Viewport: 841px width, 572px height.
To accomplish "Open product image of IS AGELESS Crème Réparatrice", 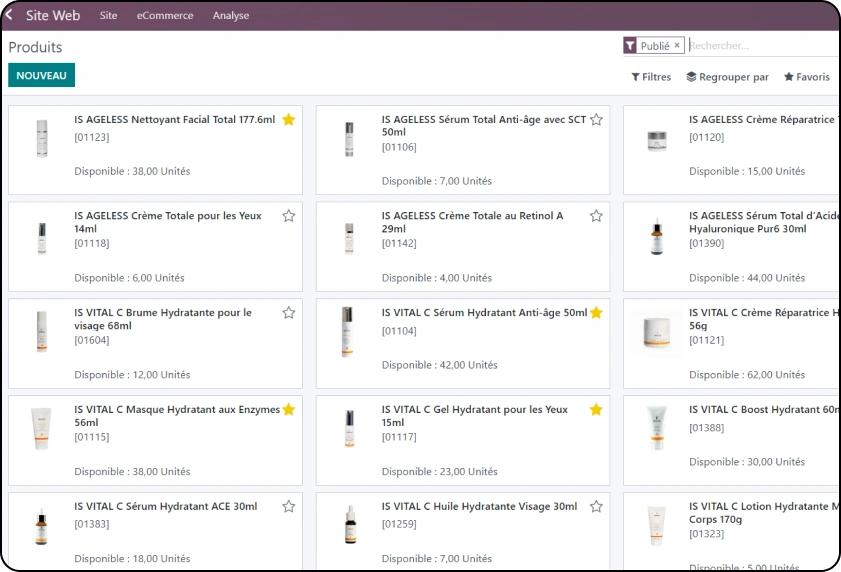I will coord(656,141).
